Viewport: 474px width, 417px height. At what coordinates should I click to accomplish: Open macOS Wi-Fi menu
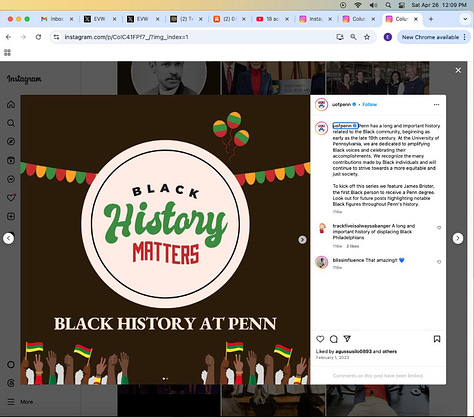click(x=358, y=5)
